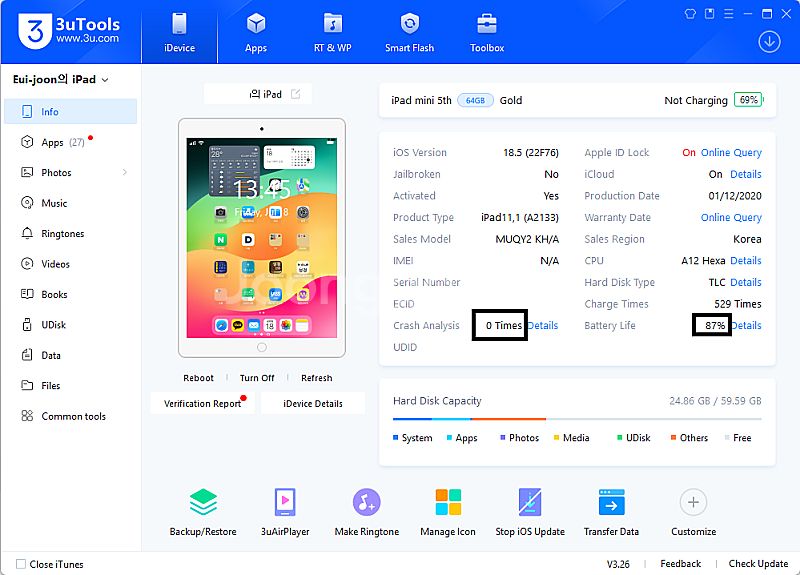Open Common tools in the sidebar
Viewport: 800px width, 575px height.
(x=70, y=416)
